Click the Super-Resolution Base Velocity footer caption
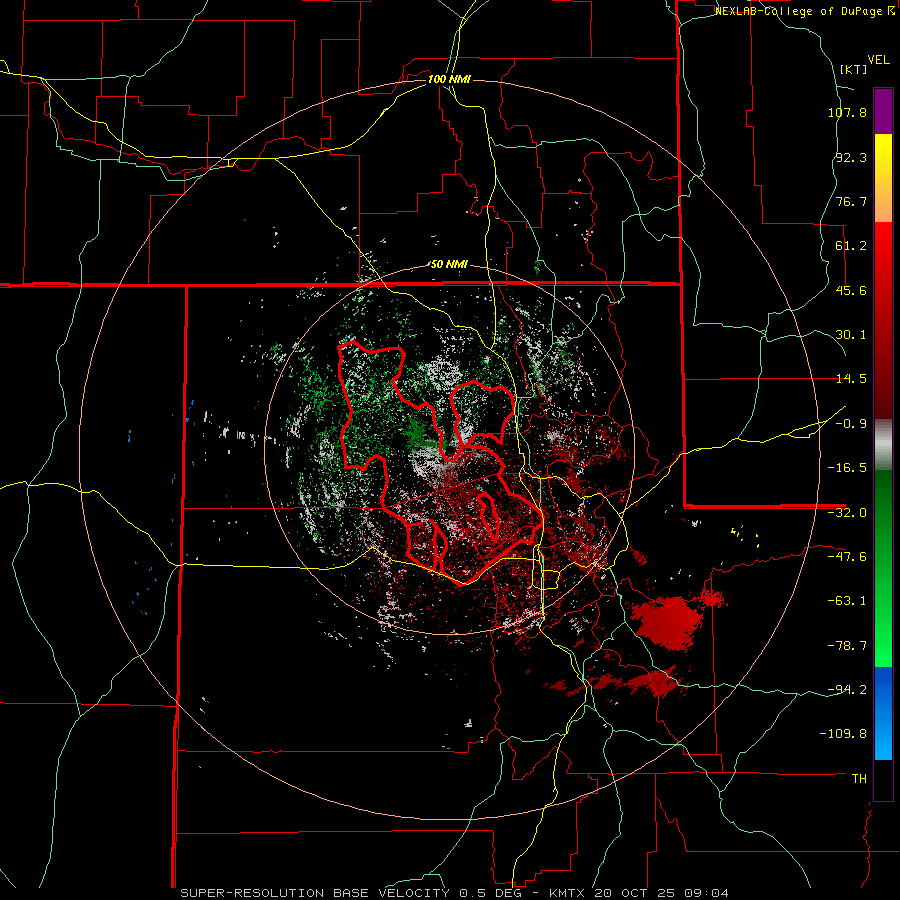Viewport: 900px width, 900px height. click(x=454, y=893)
